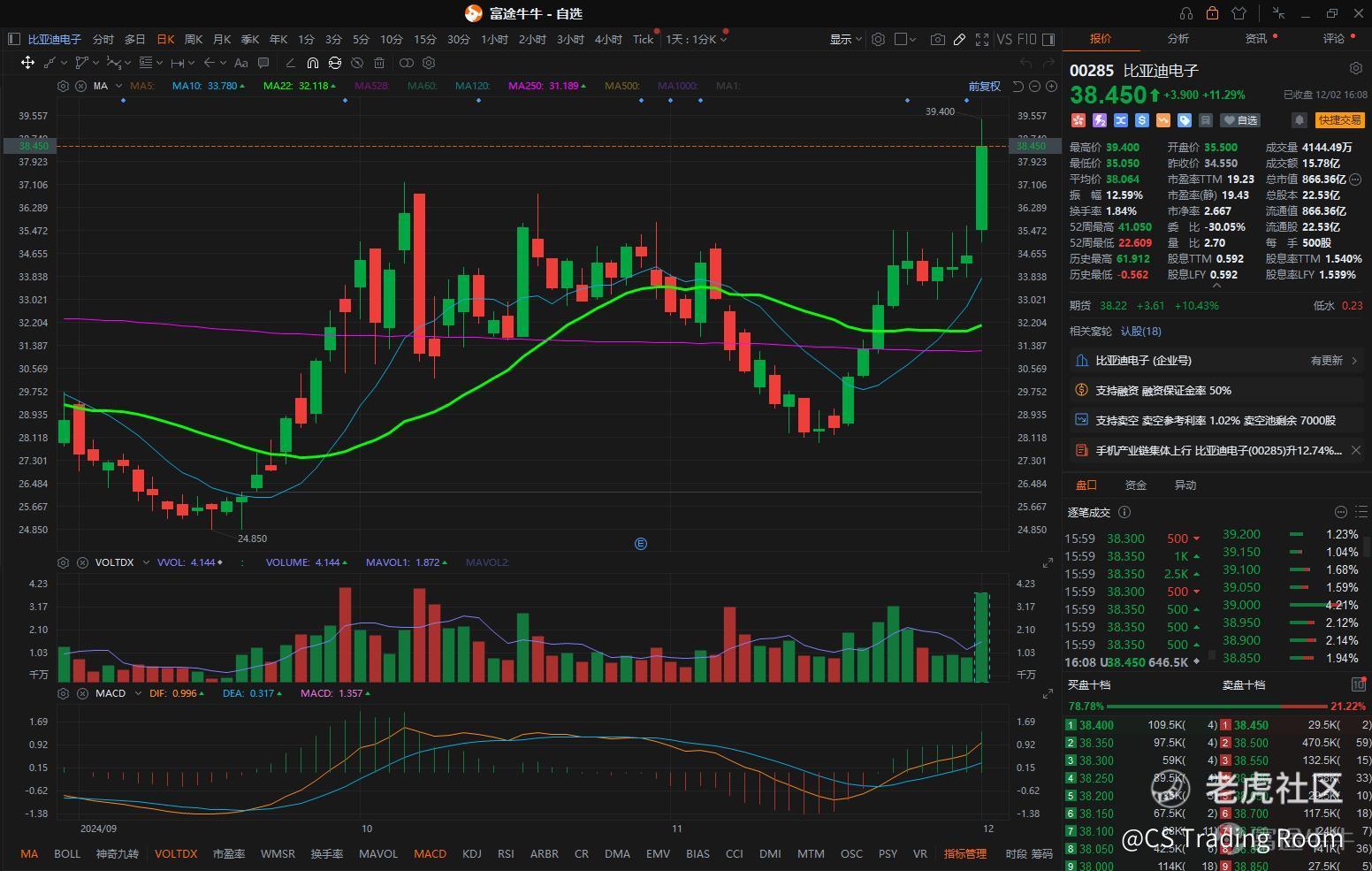The image size is (1372, 871).
Task: Open the 分析 analysis tab
Action: tap(1178, 39)
